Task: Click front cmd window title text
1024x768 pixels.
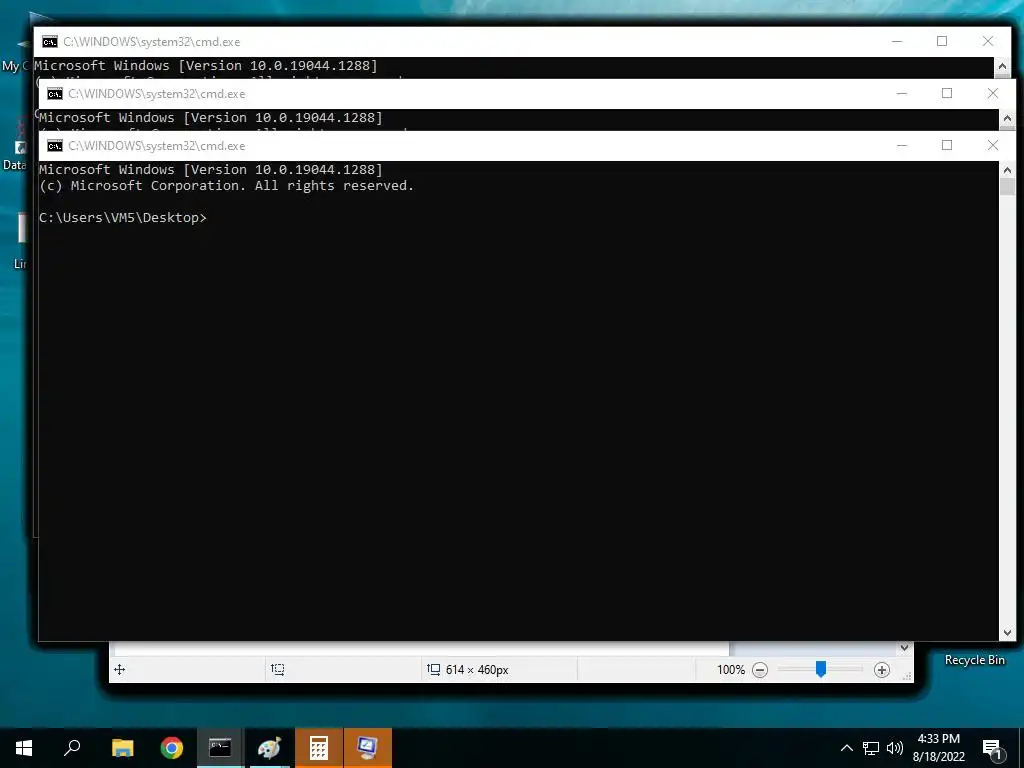Action: click(x=157, y=146)
